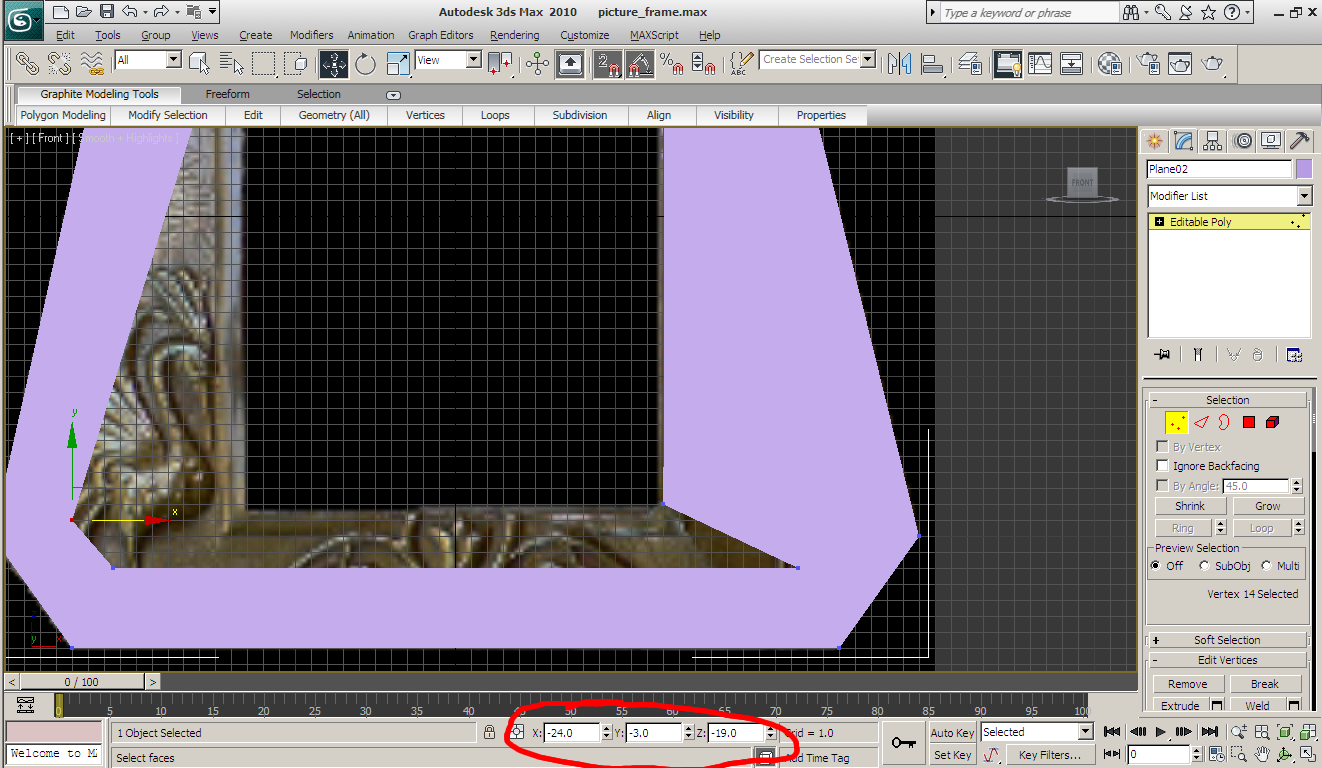Click the Grow selection button

(x=1267, y=506)
